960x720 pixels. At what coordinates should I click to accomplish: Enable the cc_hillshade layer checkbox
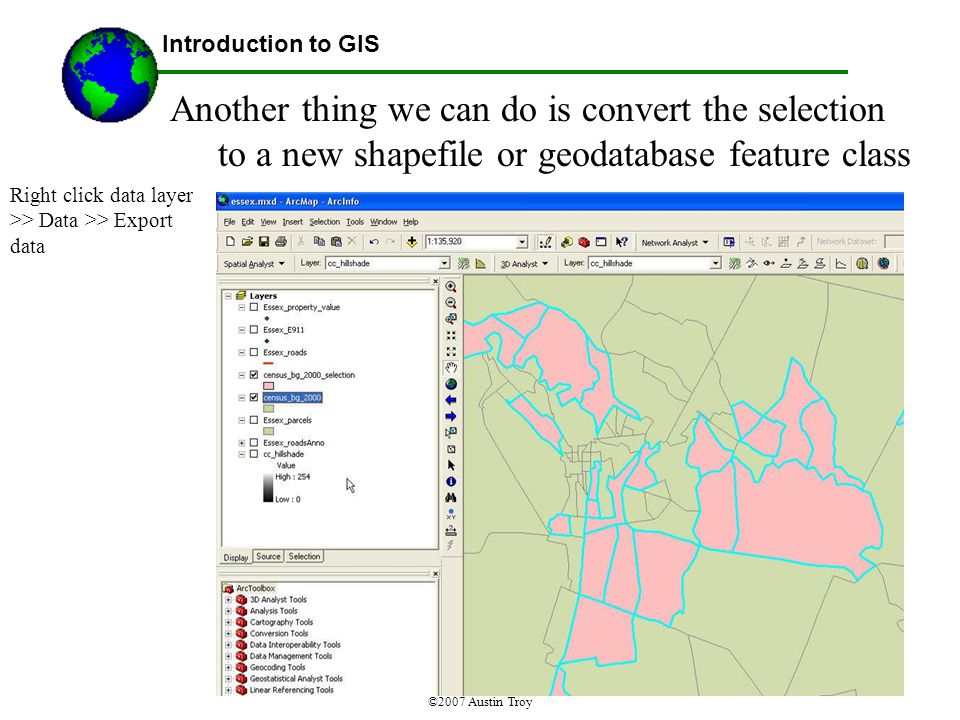pyautogui.click(x=253, y=454)
